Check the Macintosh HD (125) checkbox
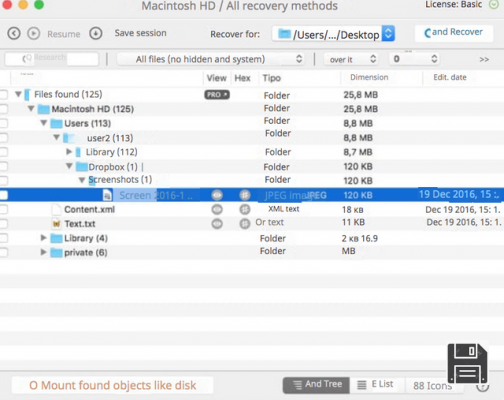This screenshot has width=504, height=400. [3, 109]
